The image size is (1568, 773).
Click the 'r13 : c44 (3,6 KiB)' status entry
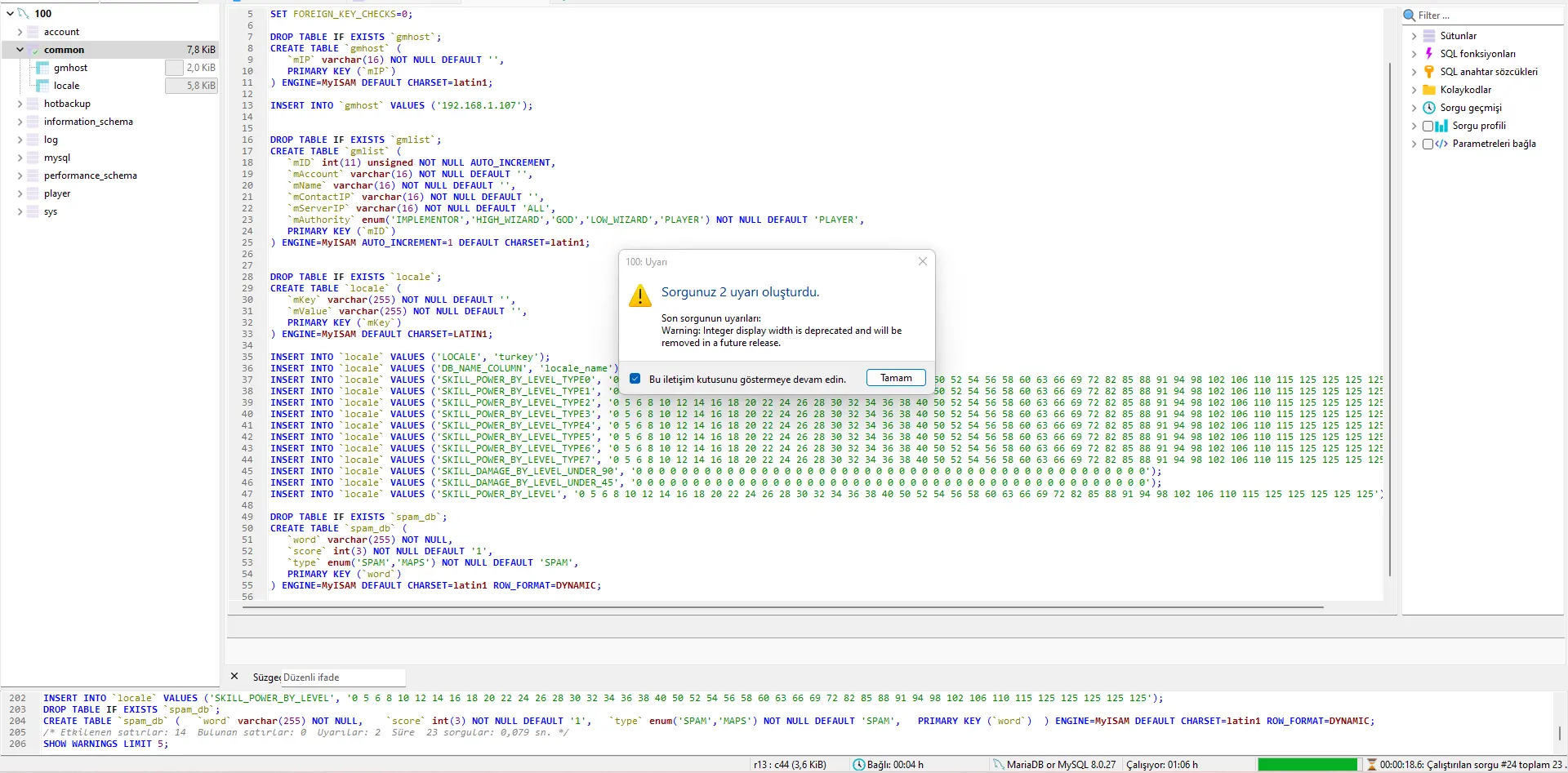pos(790,765)
